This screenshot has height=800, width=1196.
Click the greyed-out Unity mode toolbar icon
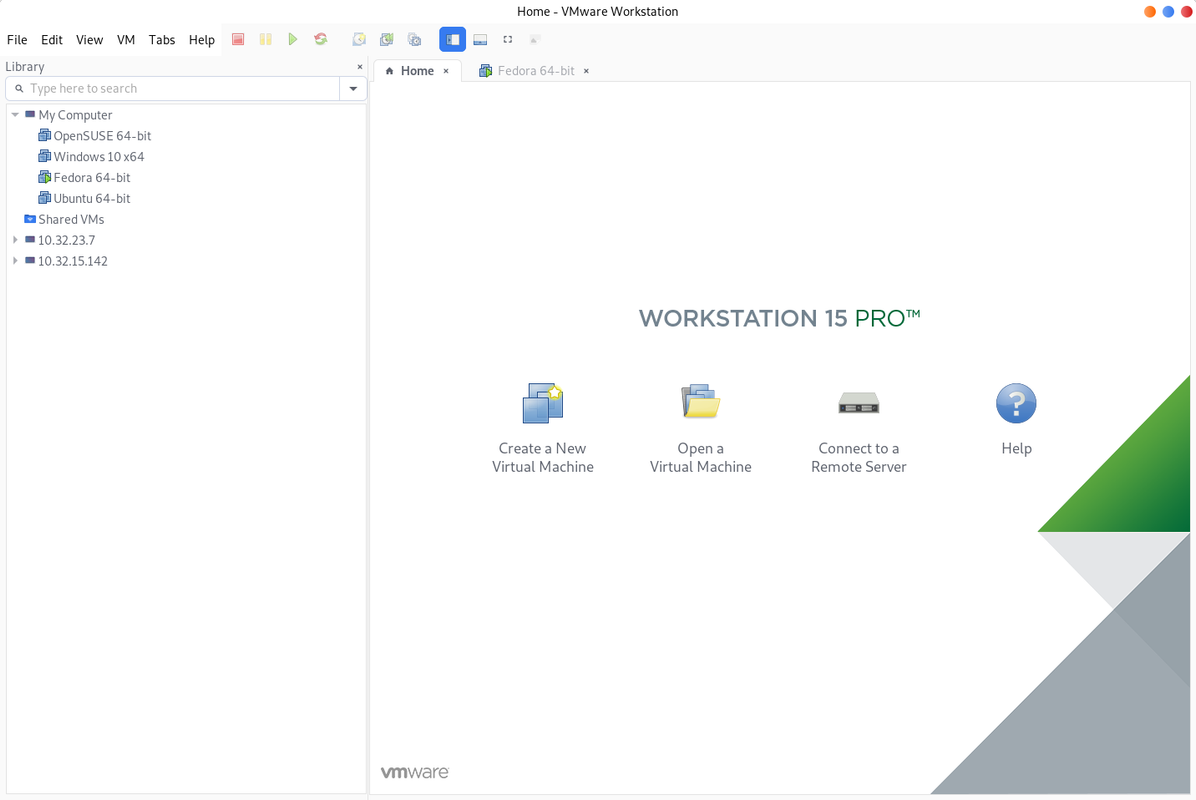point(535,39)
